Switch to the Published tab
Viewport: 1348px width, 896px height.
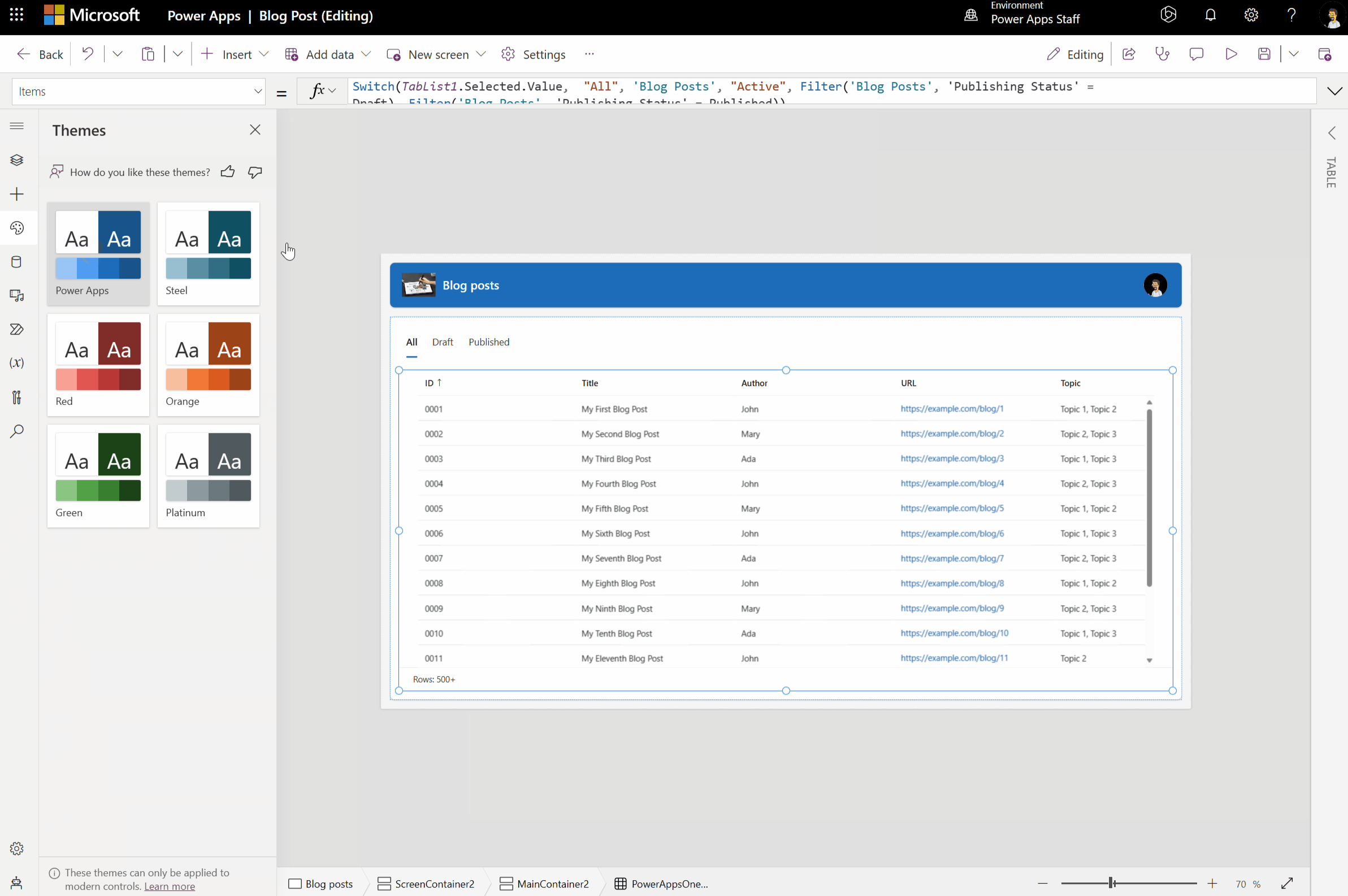click(x=489, y=341)
